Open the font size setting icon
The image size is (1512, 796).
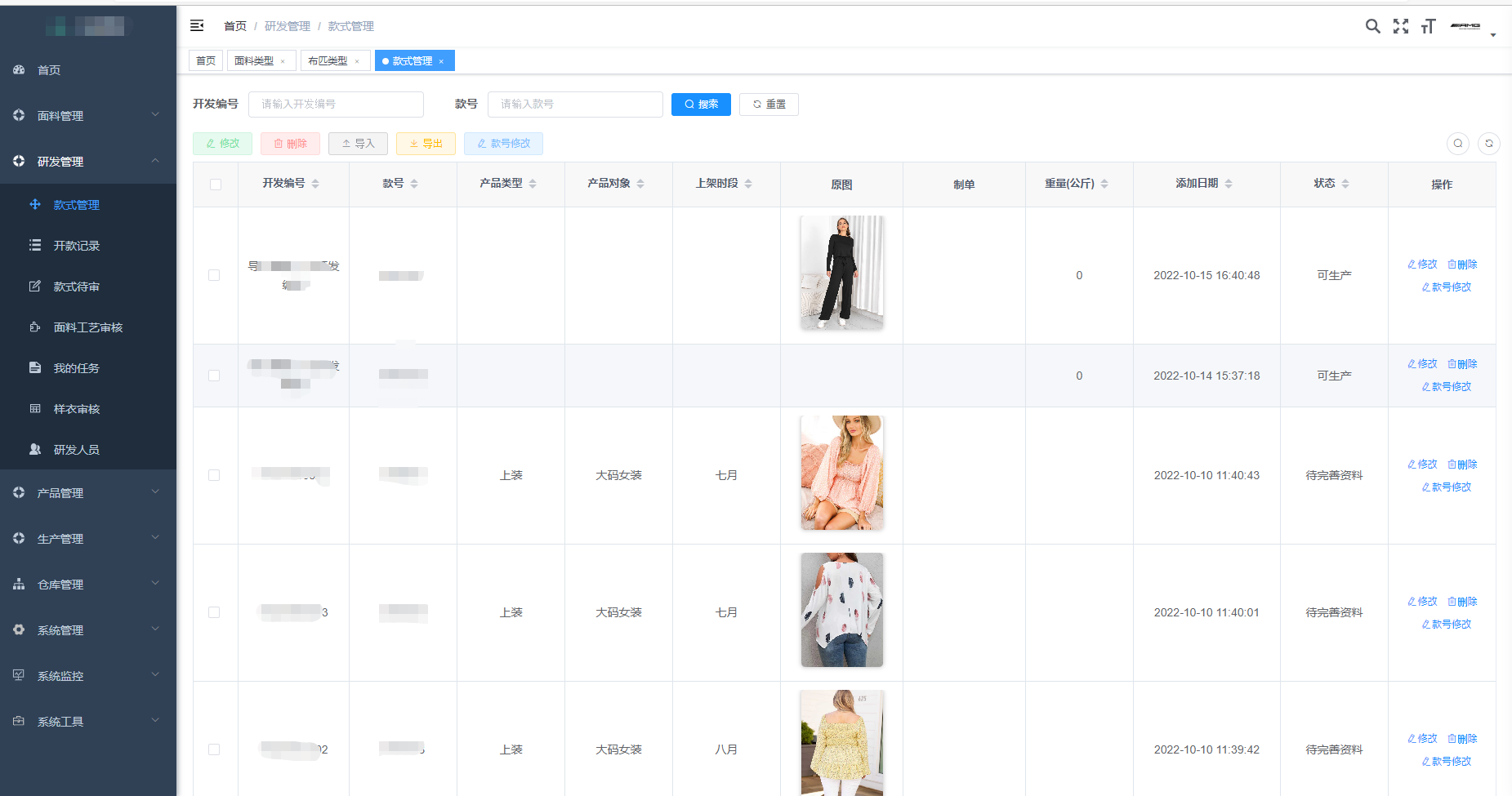[x=1428, y=26]
